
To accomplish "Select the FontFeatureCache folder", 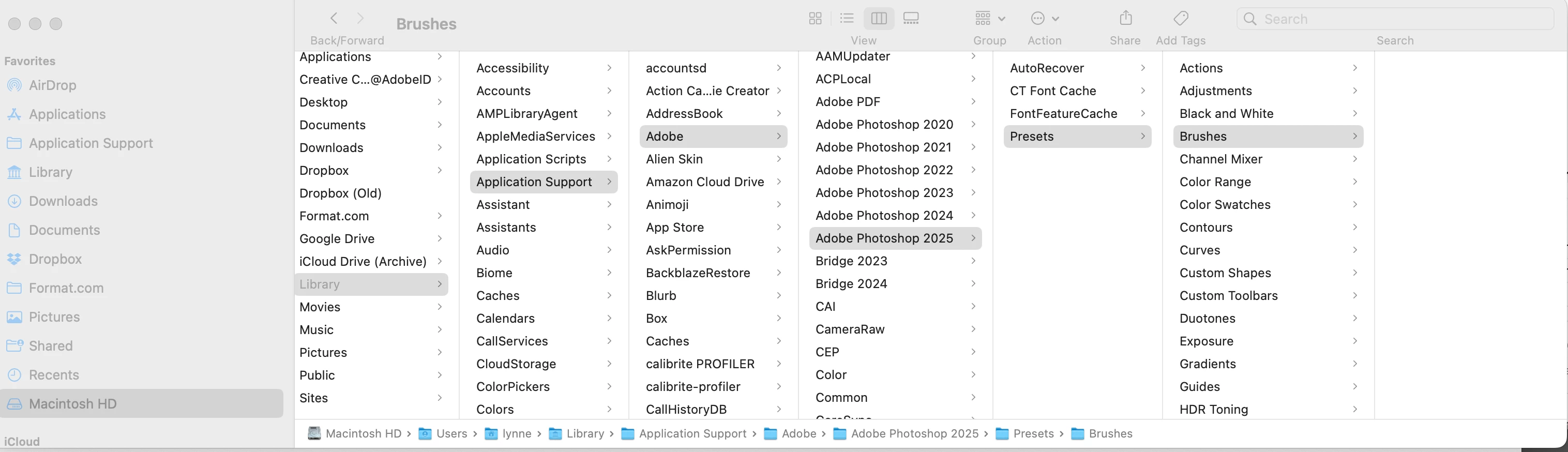I will (x=1077, y=113).
